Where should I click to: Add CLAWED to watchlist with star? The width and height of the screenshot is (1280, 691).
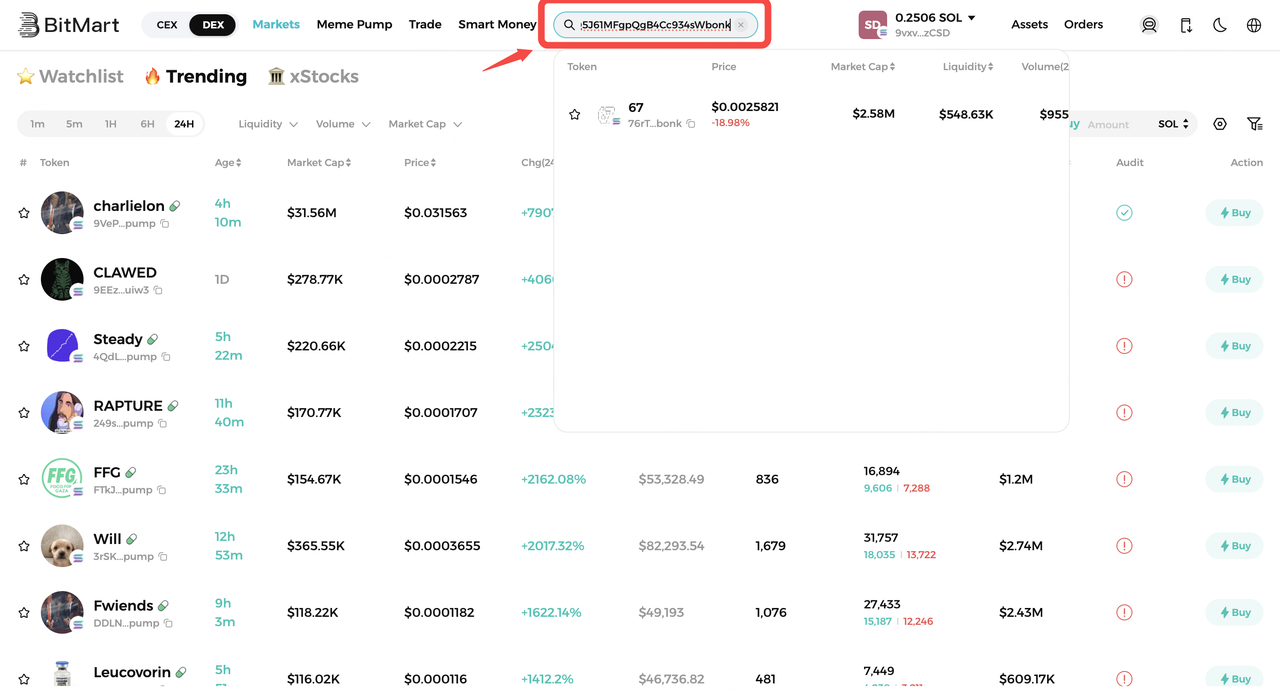[x=24, y=279]
